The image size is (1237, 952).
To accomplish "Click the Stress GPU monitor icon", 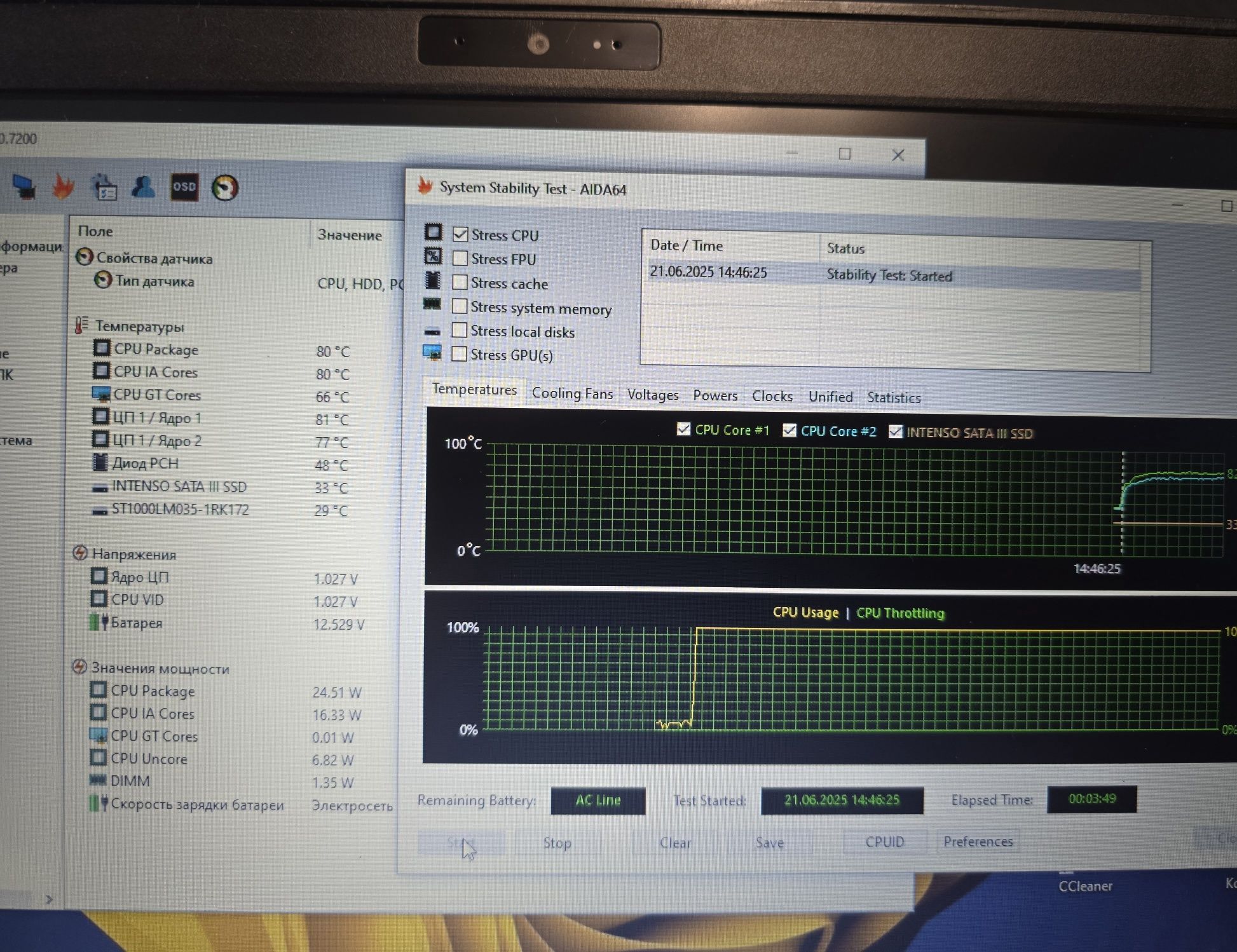I will [x=432, y=353].
